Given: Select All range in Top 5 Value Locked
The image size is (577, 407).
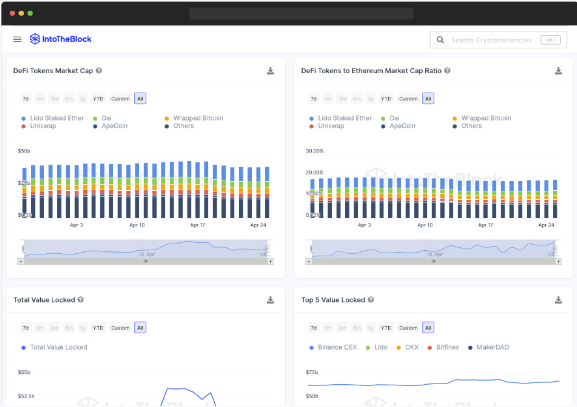Looking at the screenshot, I should 428,328.
